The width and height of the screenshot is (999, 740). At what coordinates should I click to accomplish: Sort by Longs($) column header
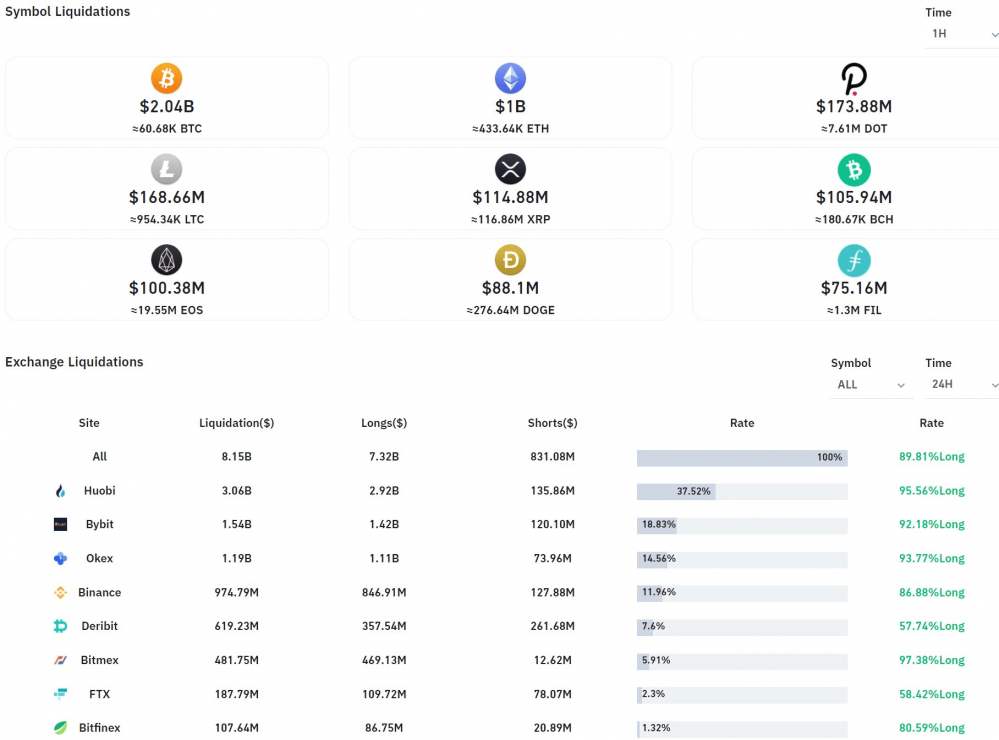pyautogui.click(x=384, y=423)
